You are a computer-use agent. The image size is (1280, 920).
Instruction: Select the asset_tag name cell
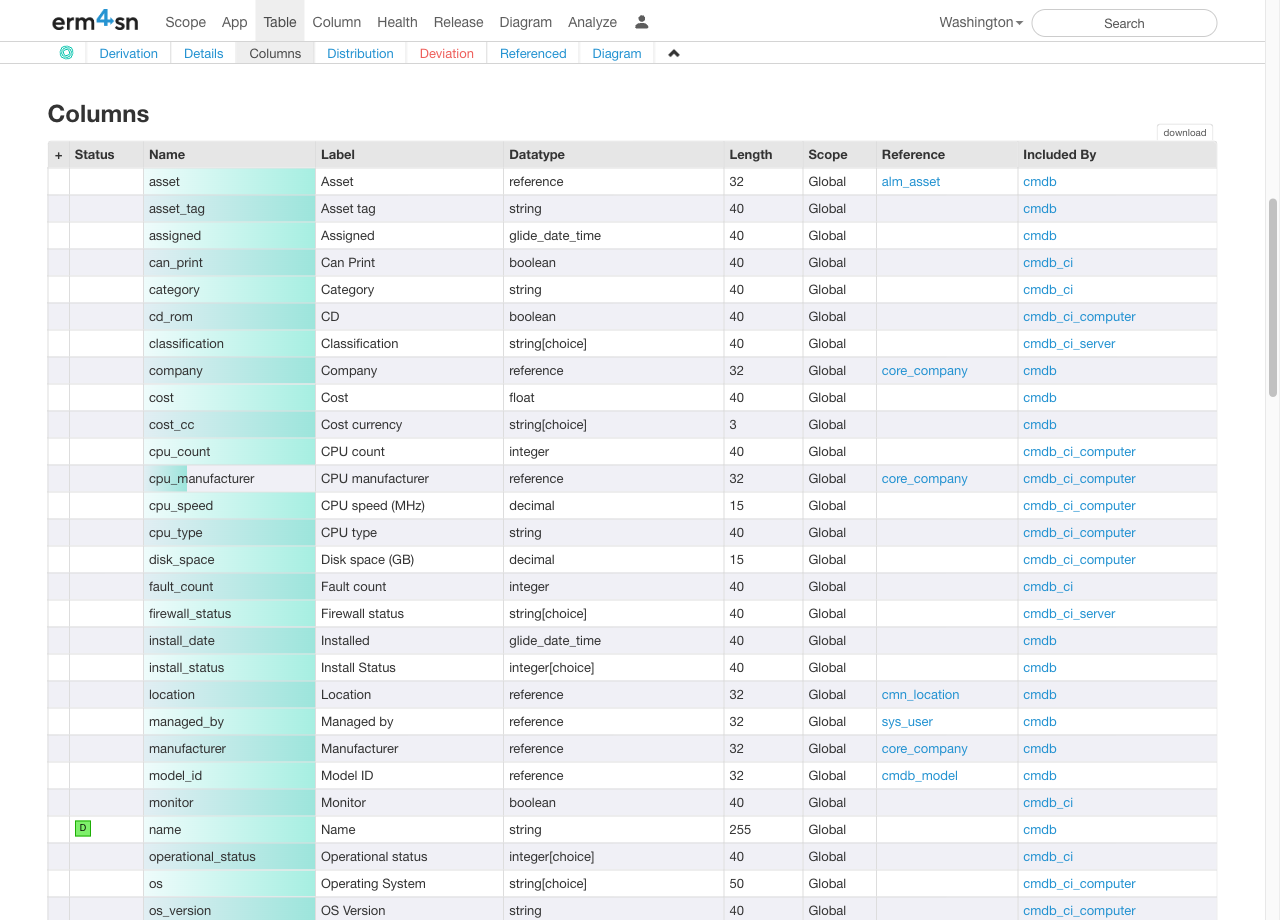(230, 208)
